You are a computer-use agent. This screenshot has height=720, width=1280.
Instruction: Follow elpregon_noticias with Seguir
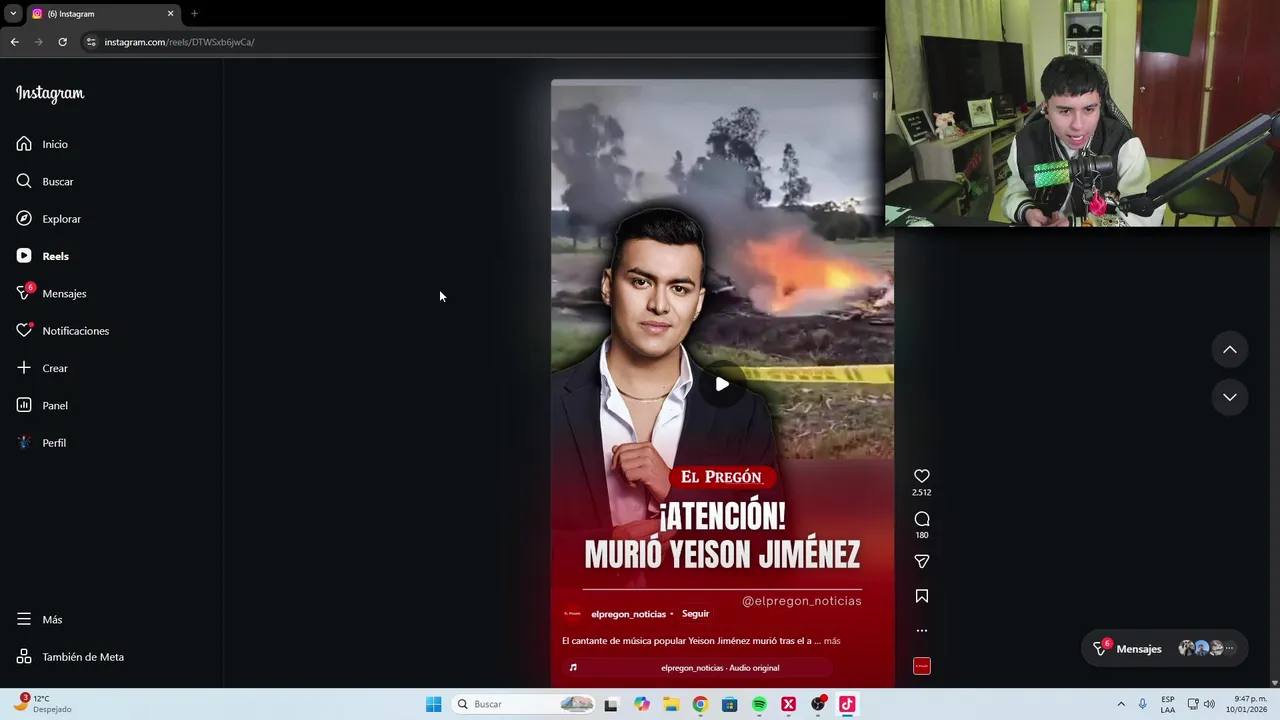pyautogui.click(x=695, y=614)
